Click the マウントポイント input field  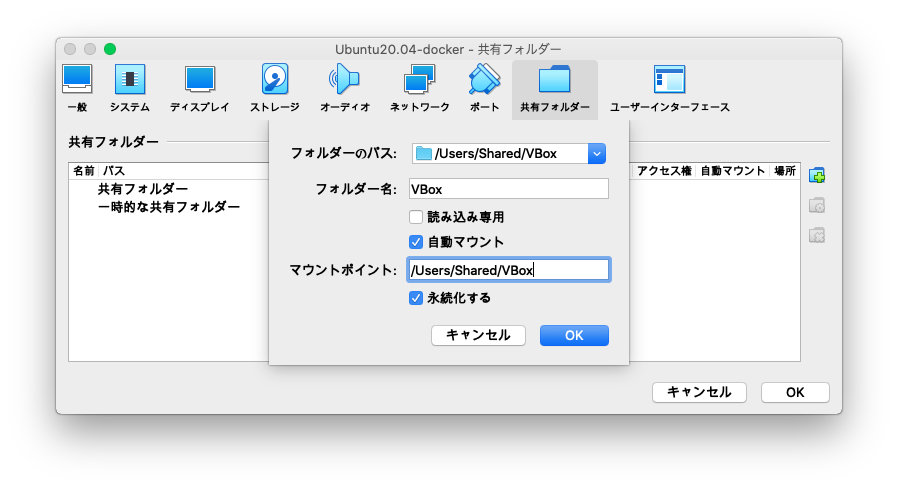(x=509, y=270)
